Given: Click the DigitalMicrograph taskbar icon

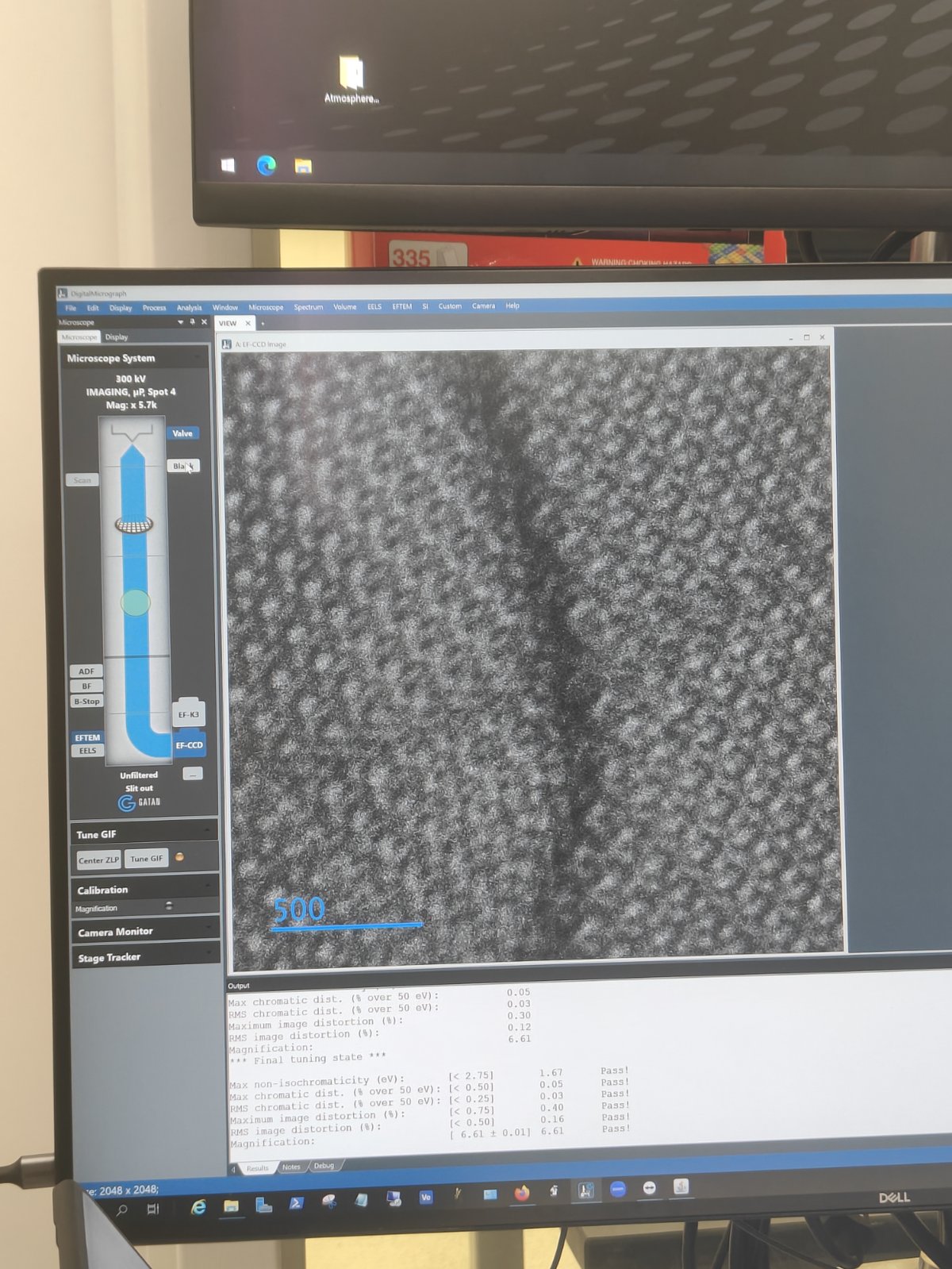Looking at the screenshot, I should pos(585,1190).
